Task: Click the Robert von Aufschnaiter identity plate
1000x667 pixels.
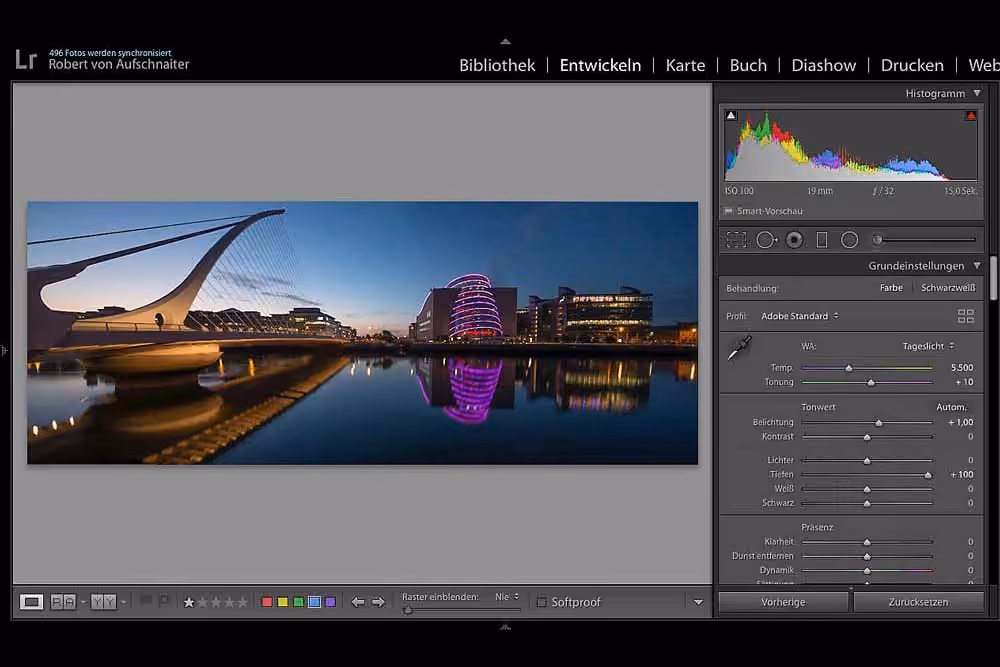Action: tap(119, 64)
